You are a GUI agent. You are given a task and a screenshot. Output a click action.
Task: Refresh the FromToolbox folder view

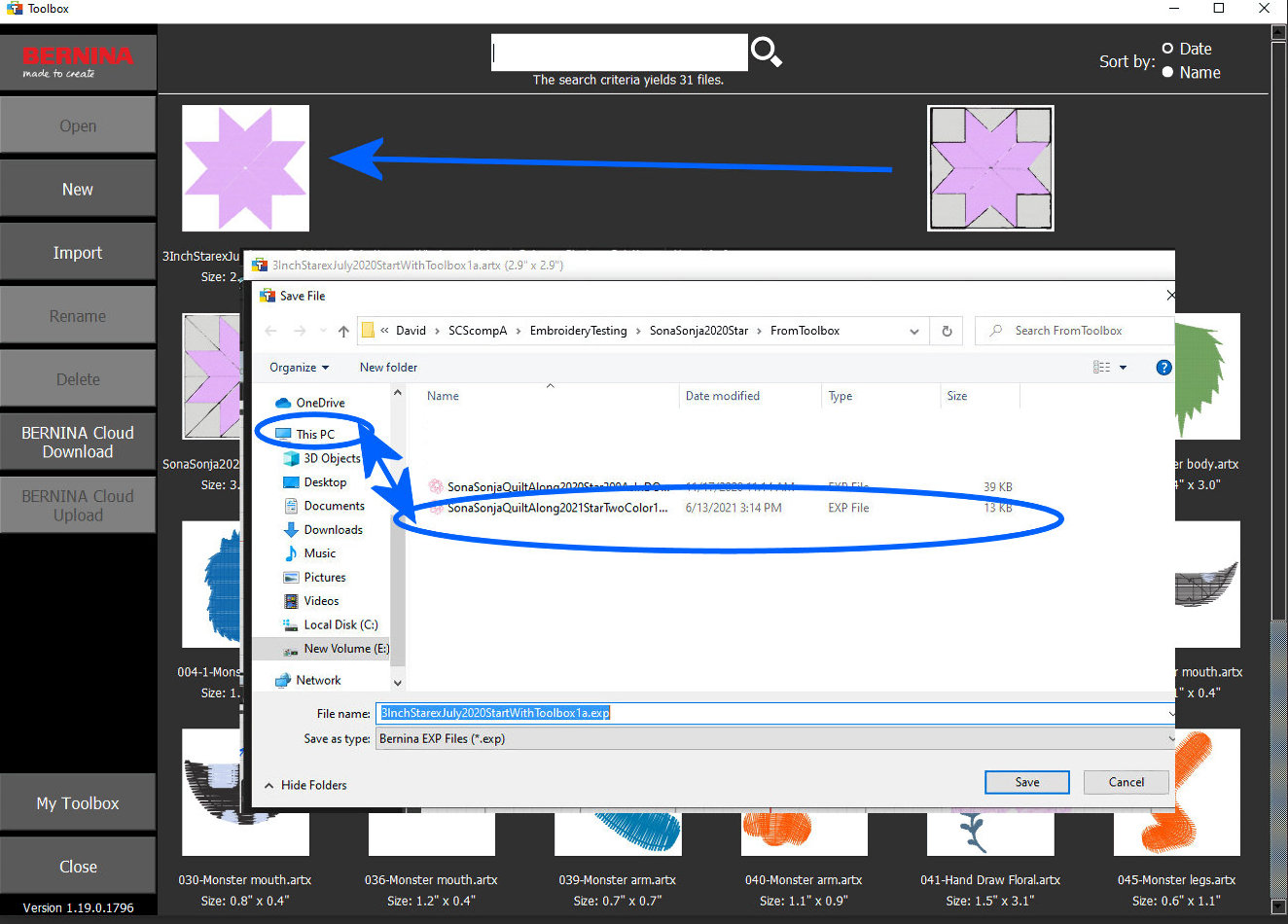[947, 331]
